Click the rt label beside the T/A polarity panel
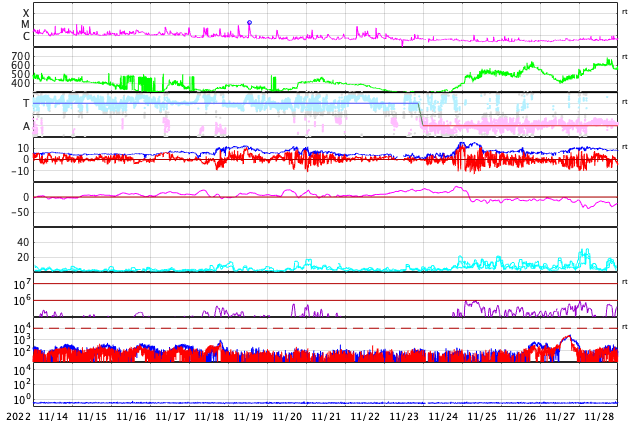634x424 pixels. tap(625, 102)
